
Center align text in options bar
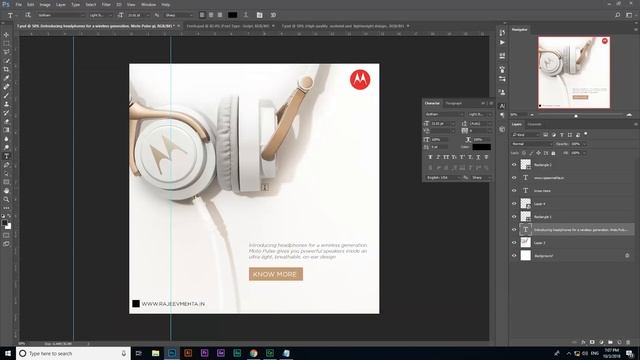click(211, 15)
